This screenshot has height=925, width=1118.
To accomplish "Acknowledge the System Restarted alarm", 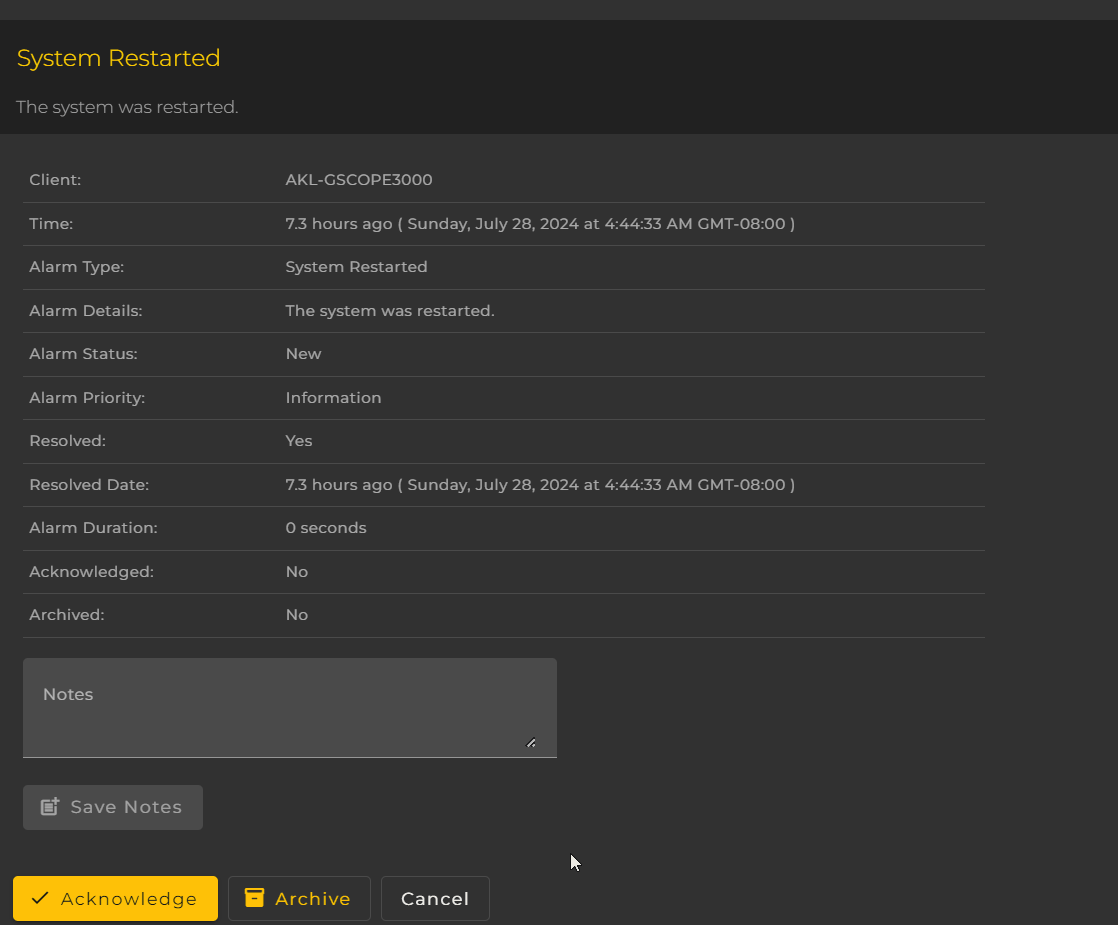I will coord(115,898).
